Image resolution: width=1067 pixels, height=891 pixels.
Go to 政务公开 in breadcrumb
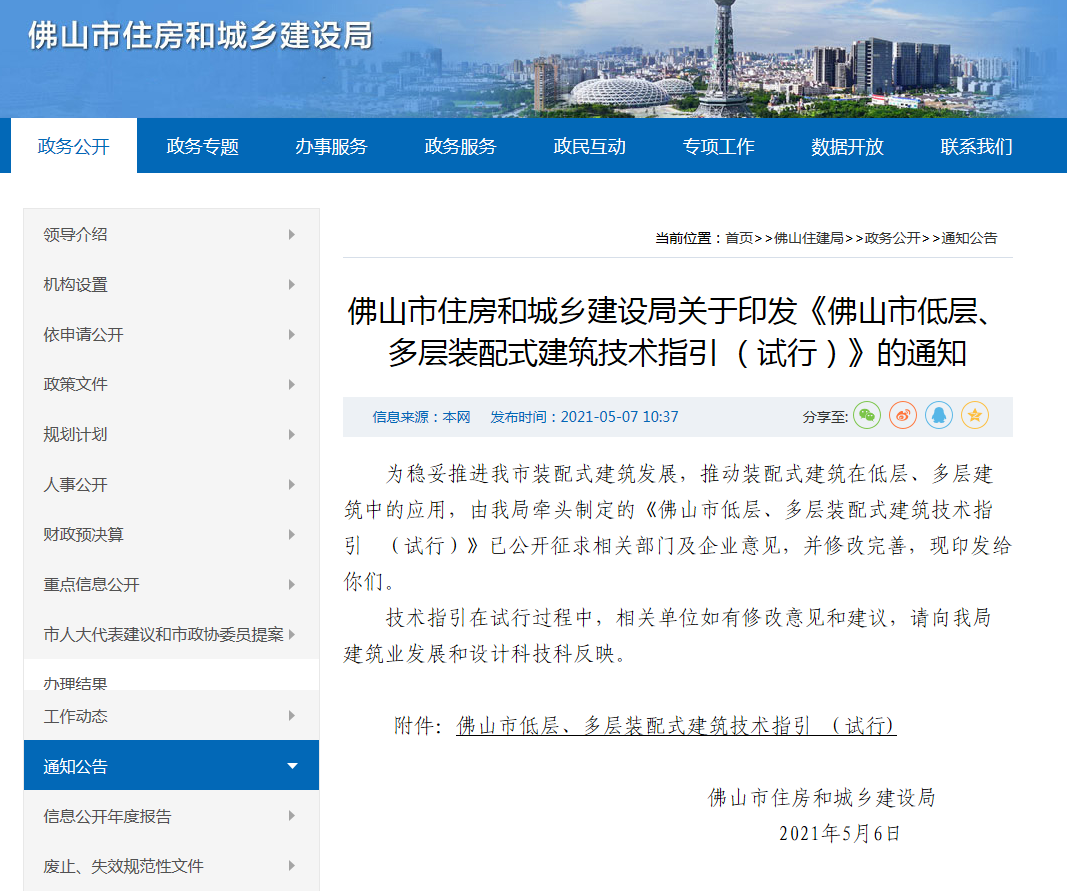pos(892,238)
